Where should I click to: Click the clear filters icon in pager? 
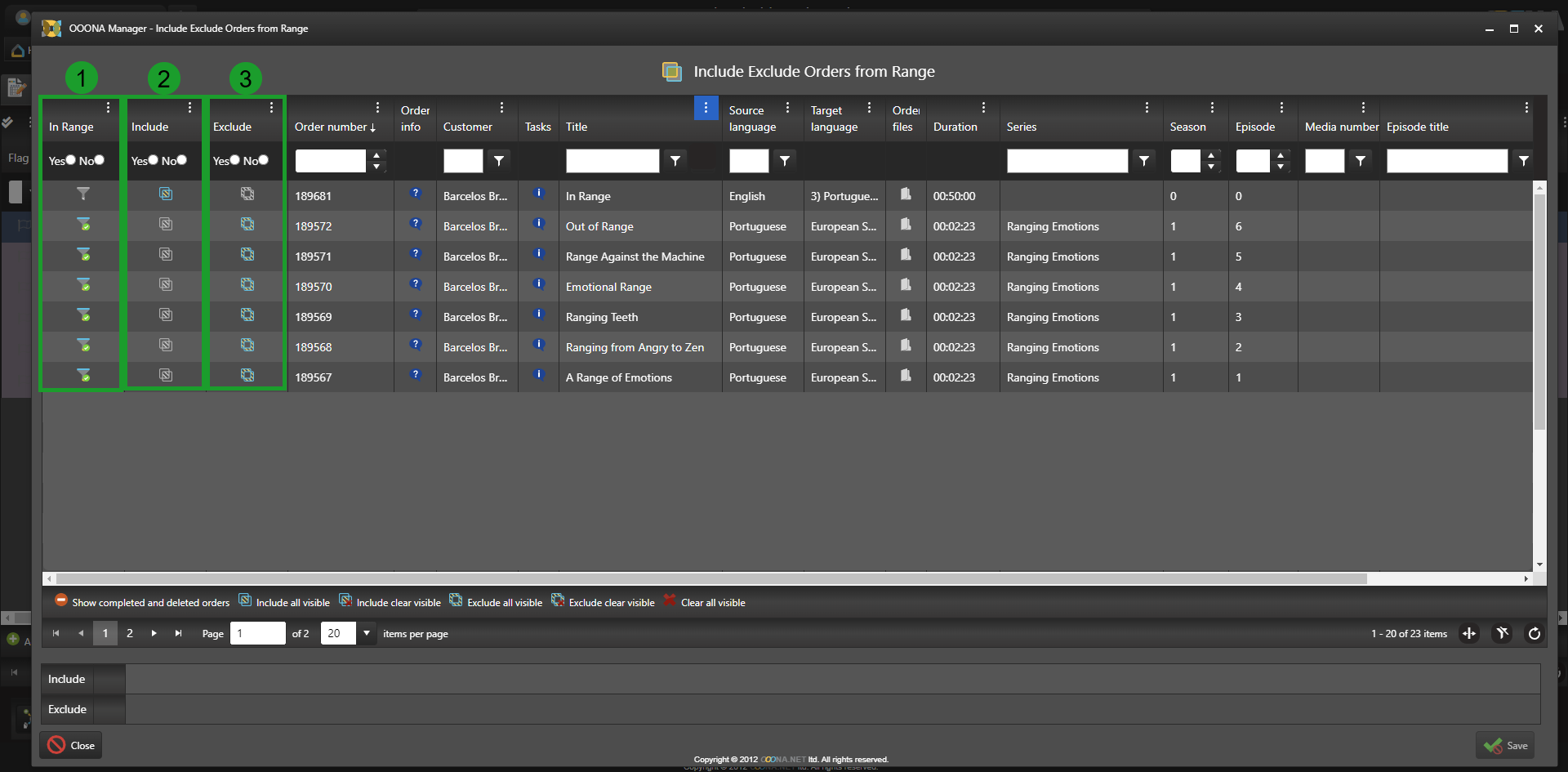coord(1502,634)
